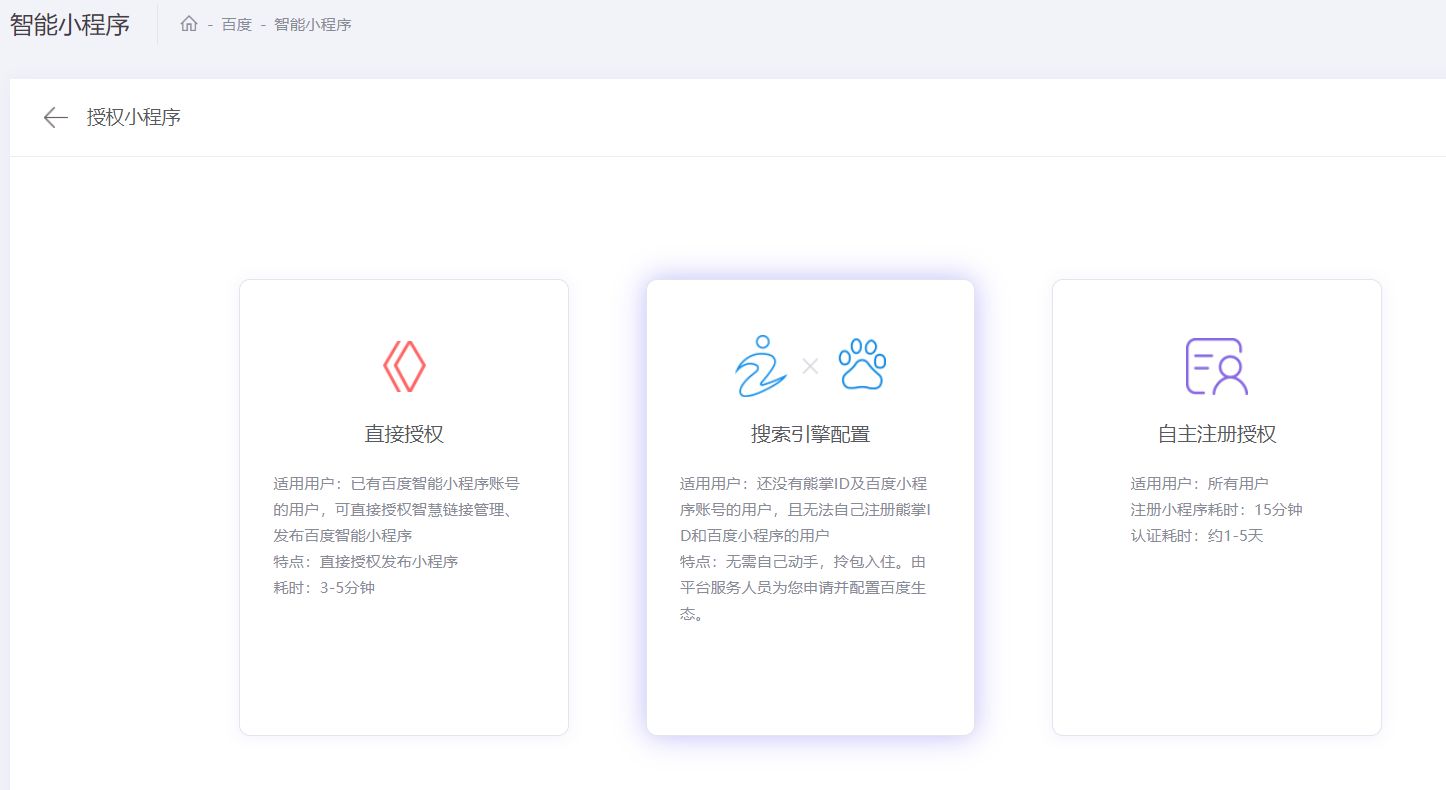Click the back arrow beside 授权小程序
1446x790 pixels.
click(x=55, y=118)
